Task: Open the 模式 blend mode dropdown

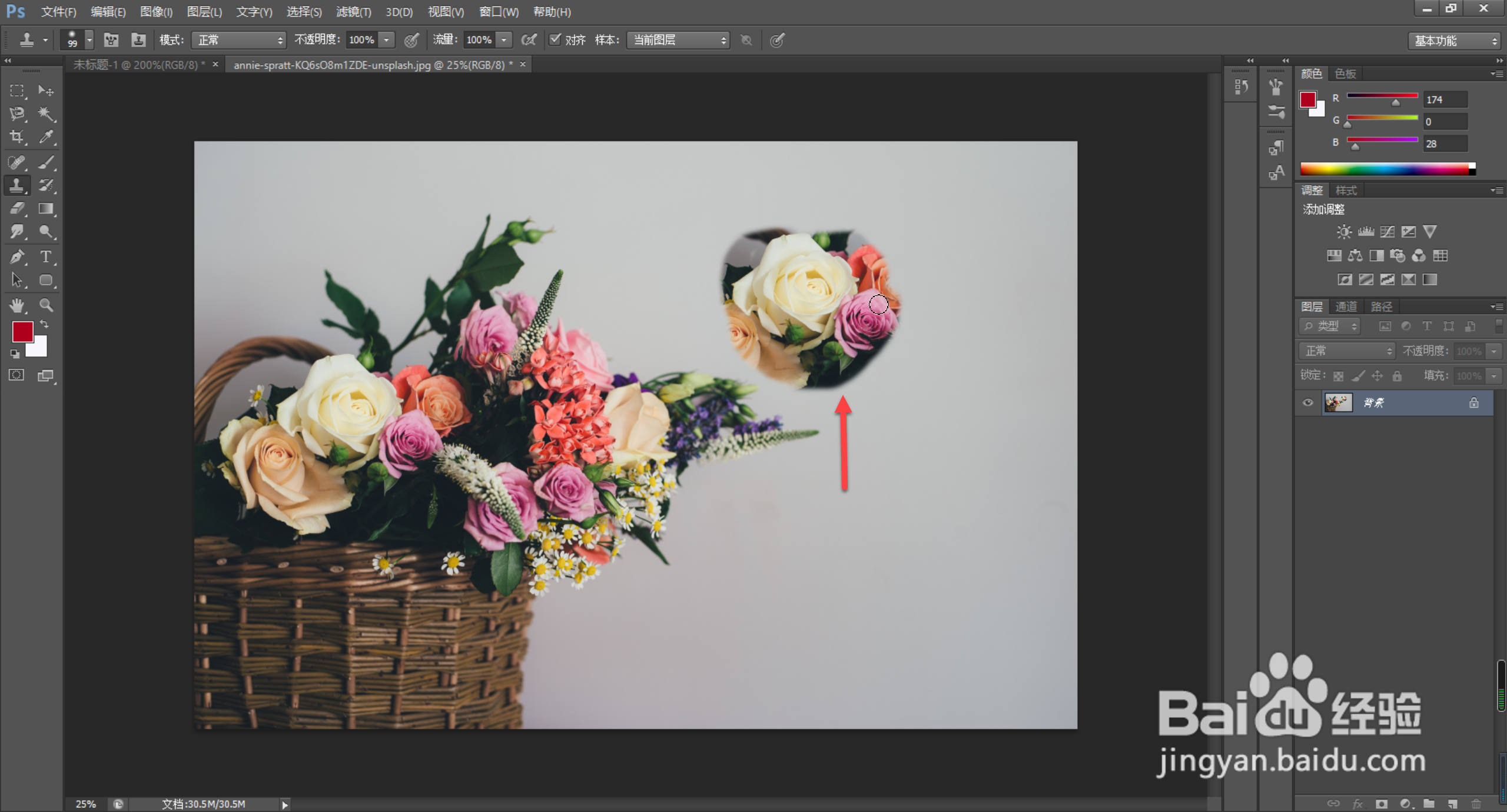Action: point(238,40)
